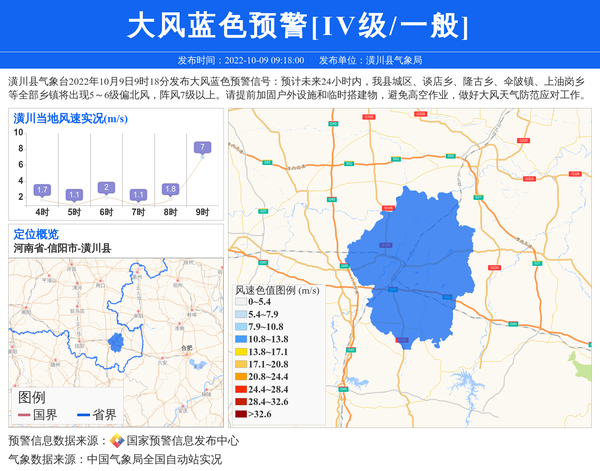Viewport: 600px width, 471px height.
Task: Click the 定位概览 heading
Action: coord(36,234)
